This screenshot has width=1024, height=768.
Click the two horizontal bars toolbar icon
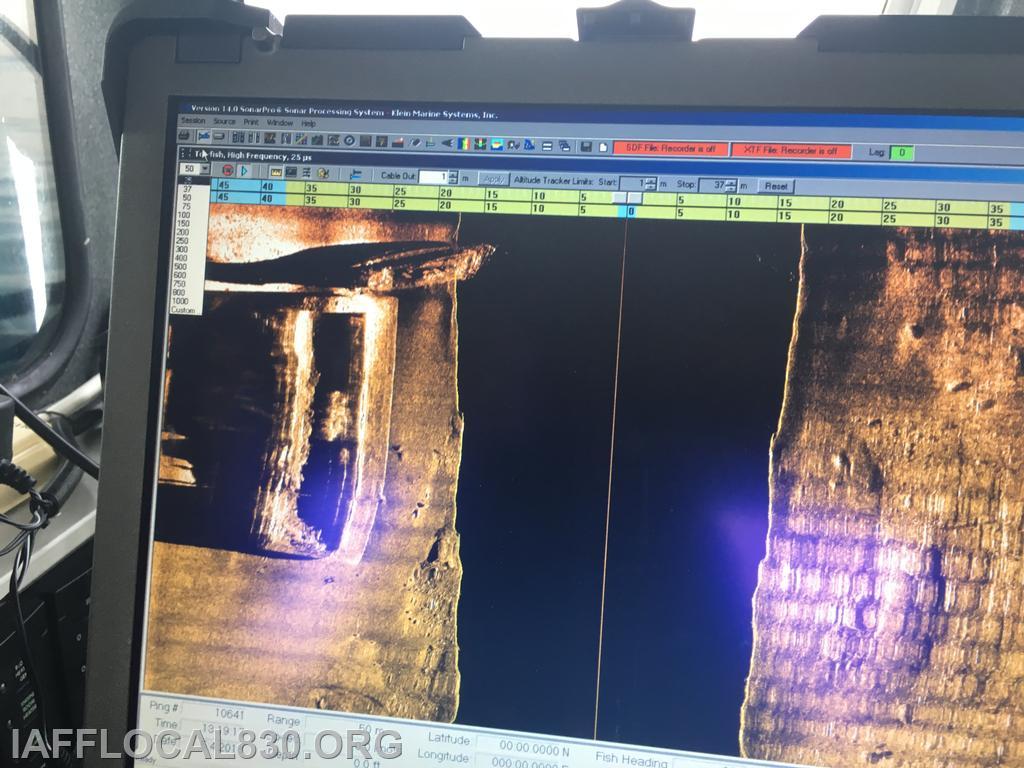point(547,146)
